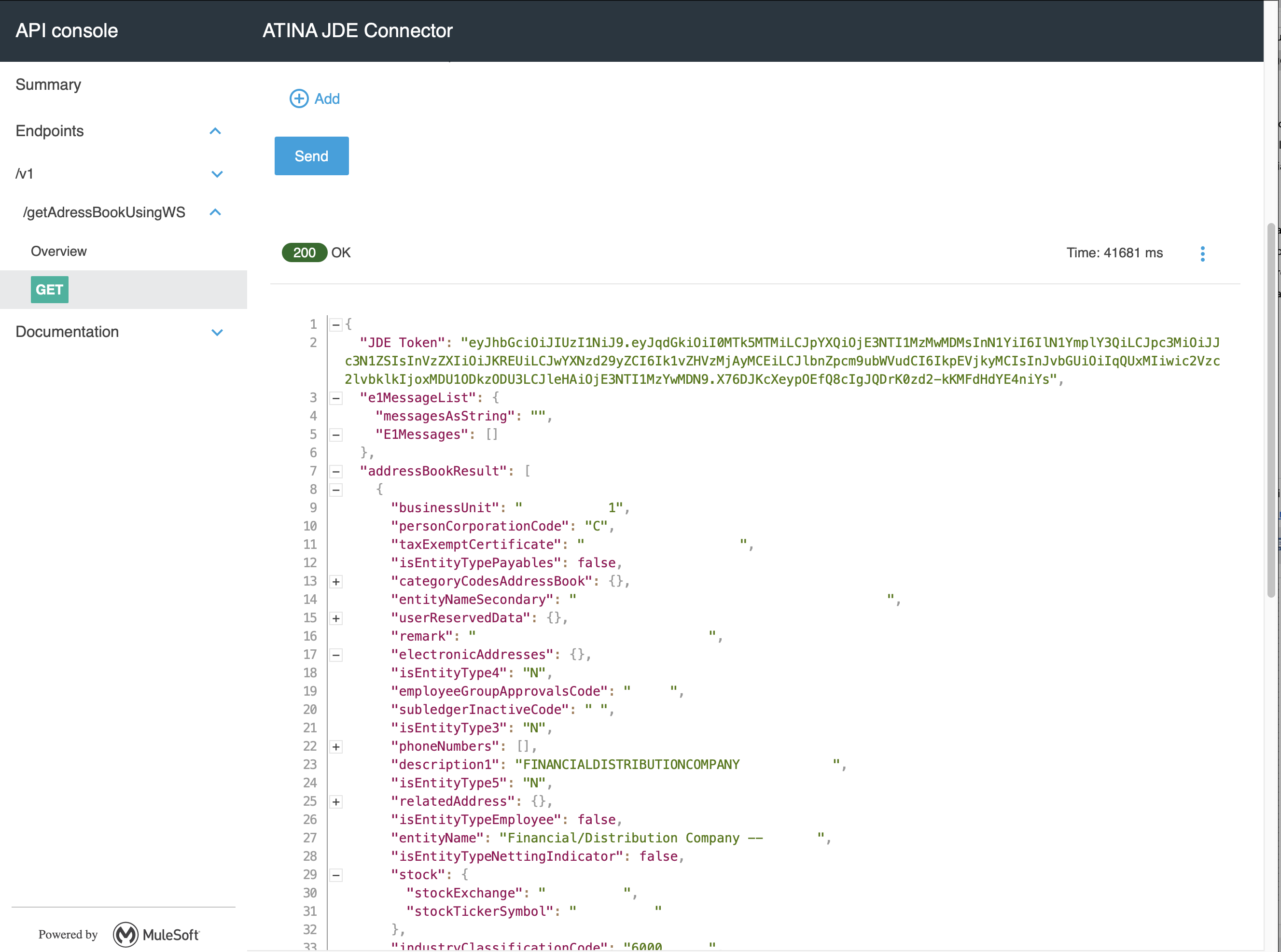Expand the Documentation section chevron

217,333
